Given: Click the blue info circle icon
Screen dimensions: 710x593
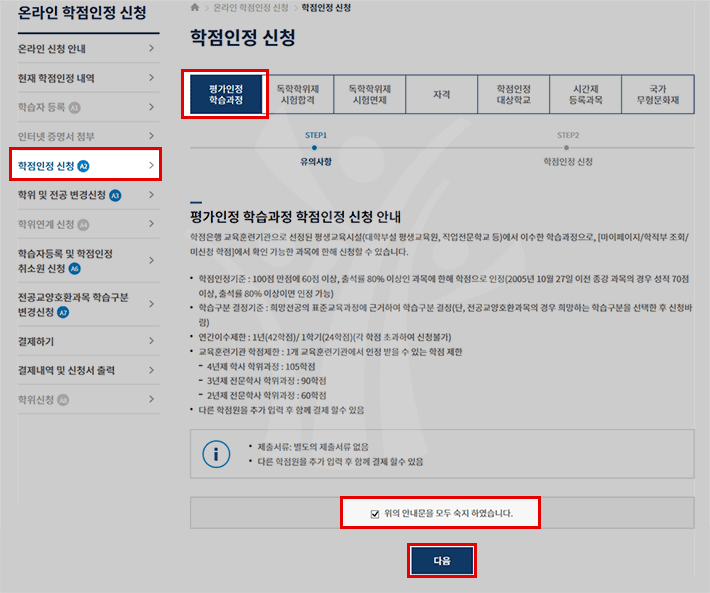Looking at the screenshot, I should pyautogui.click(x=216, y=453).
